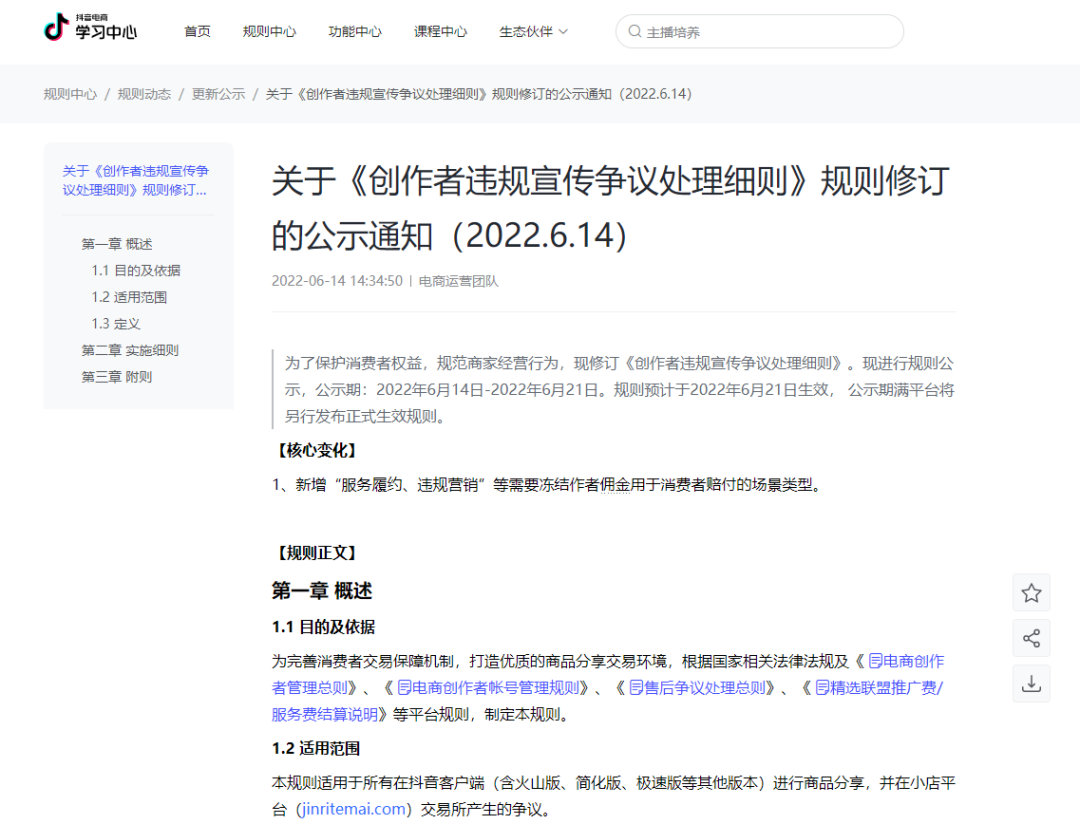Go to 更新公示 in the breadcrumb

[218, 94]
